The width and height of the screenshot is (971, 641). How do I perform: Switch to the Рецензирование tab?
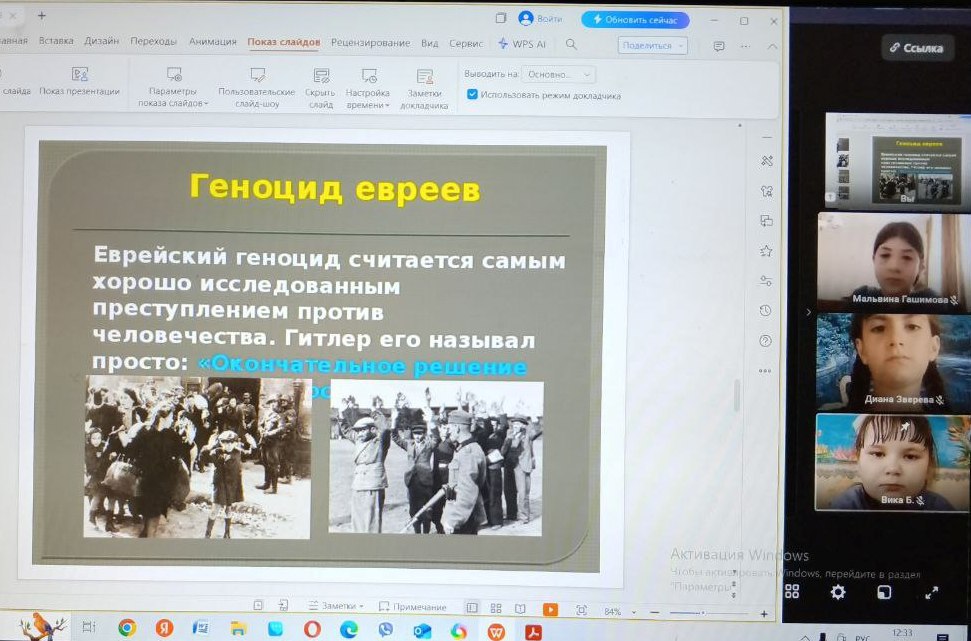[x=370, y=43]
